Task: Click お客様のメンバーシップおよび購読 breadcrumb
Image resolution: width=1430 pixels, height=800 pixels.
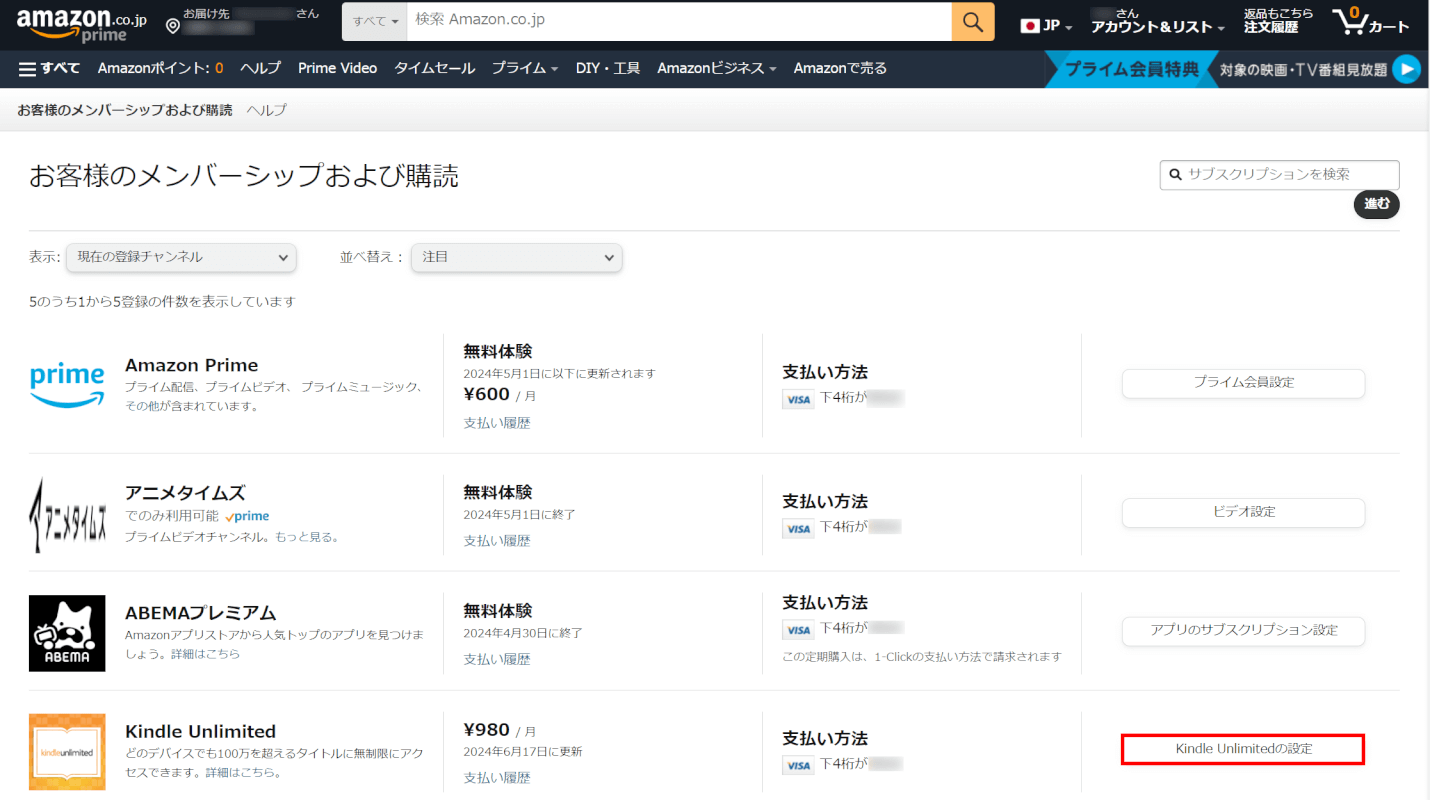Action: coord(125,110)
